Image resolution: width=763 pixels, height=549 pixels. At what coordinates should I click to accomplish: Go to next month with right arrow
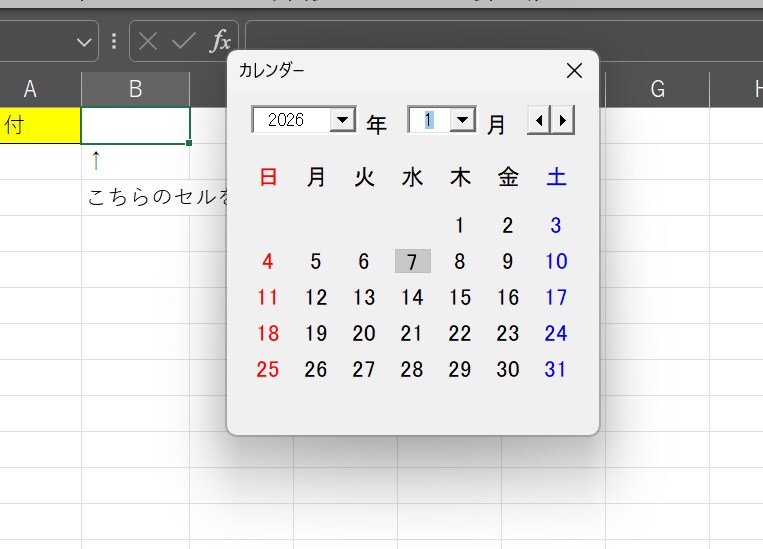(563, 120)
